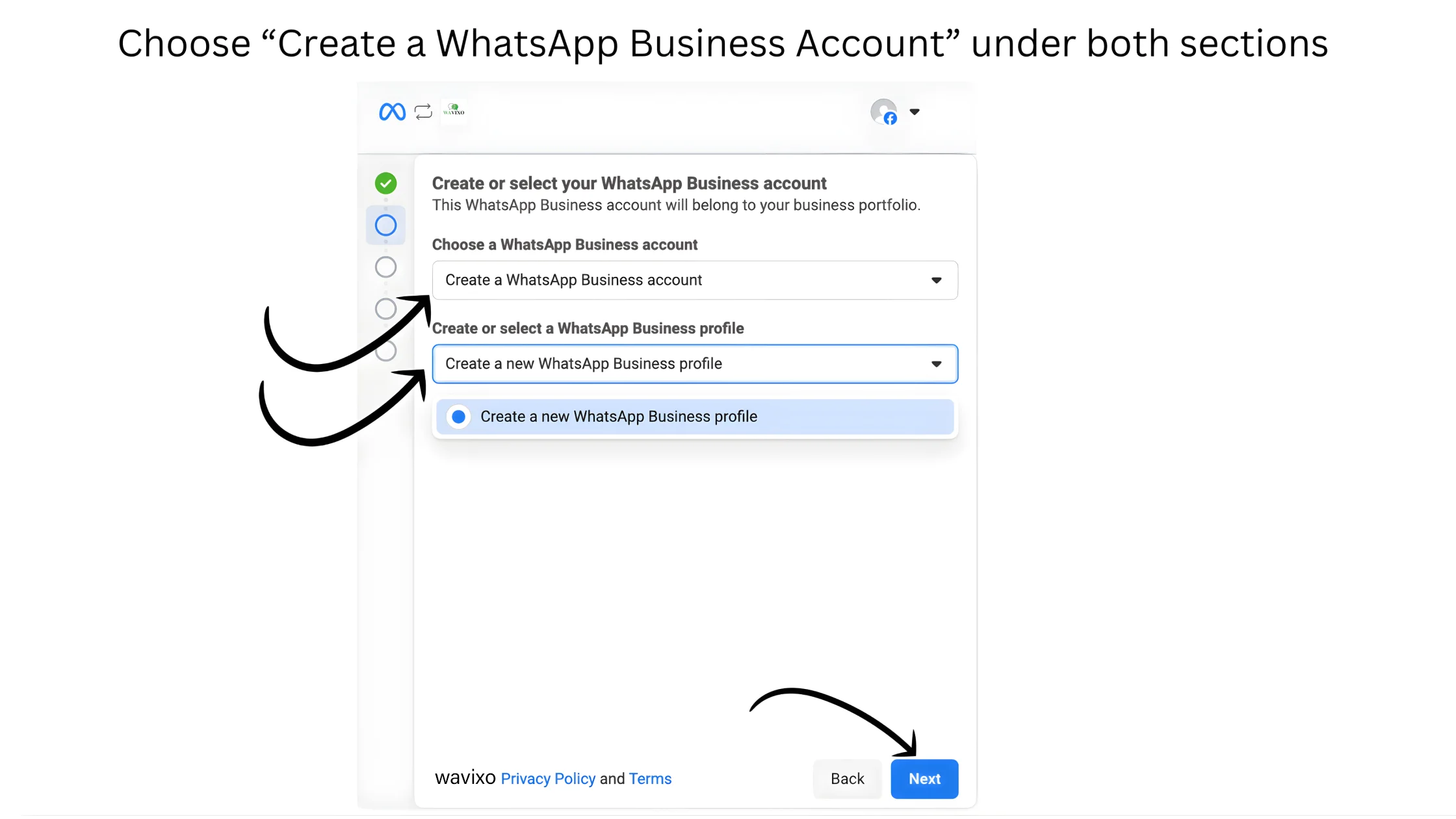
Task: Click the arrow on Business account dropdown
Action: click(x=936, y=280)
